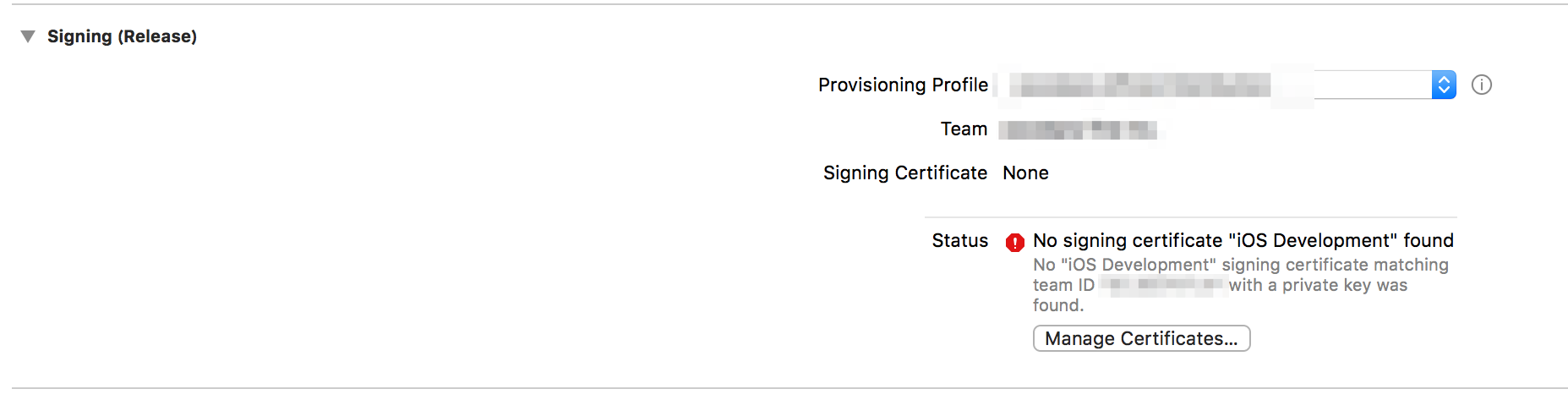The image size is (1568, 400).
Task: Click the Status label
Action: pyautogui.click(x=959, y=240)
